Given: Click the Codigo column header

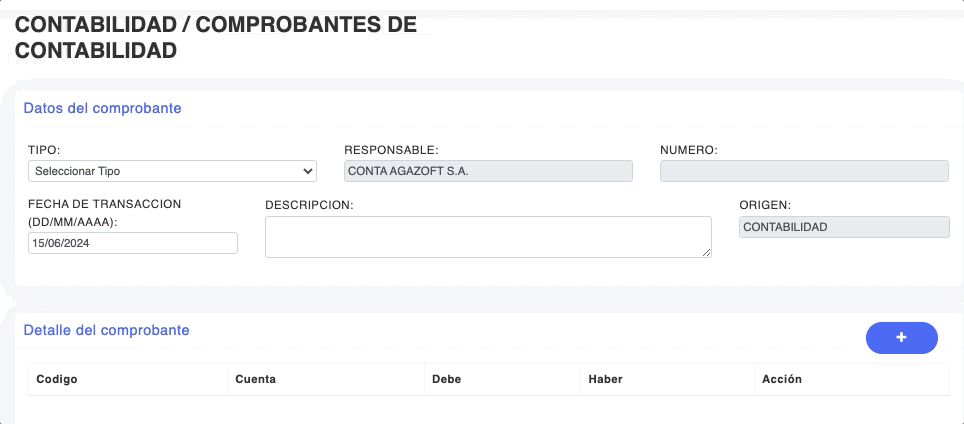Looking at the screenshot, I should pyautogui.click(x=57, y=379).
